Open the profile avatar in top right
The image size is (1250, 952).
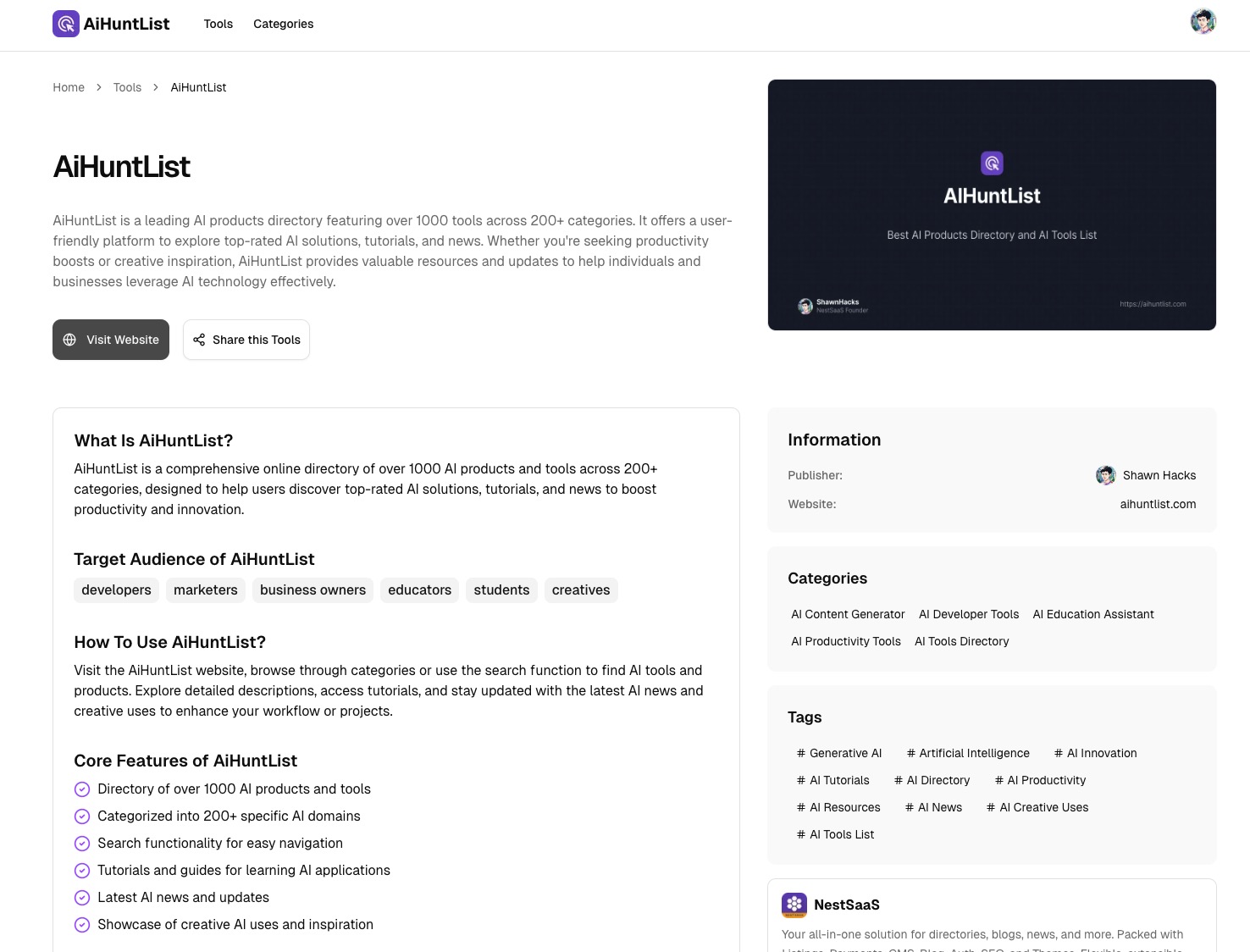tap(1203, 21)
